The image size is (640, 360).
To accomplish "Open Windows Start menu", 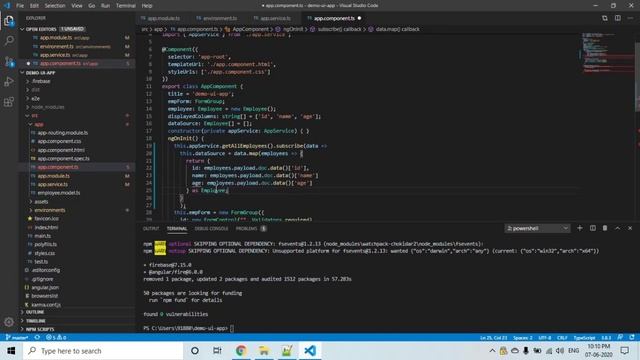I will click(11, 351).
